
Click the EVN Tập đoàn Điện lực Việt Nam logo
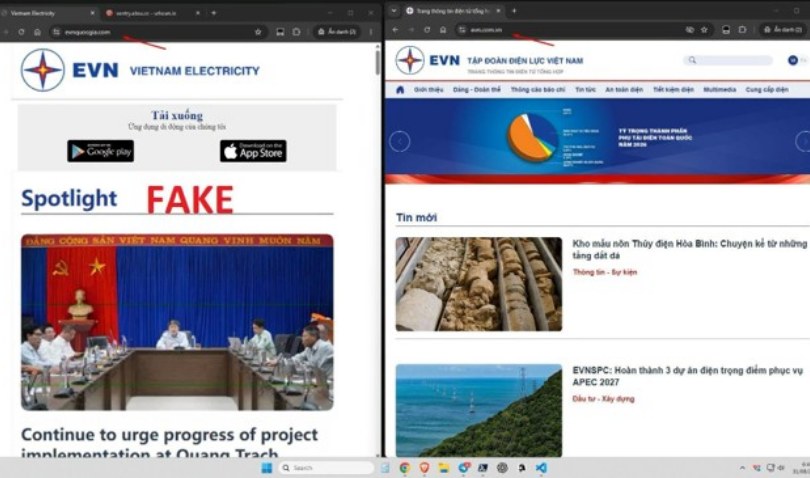click(489, 60)
